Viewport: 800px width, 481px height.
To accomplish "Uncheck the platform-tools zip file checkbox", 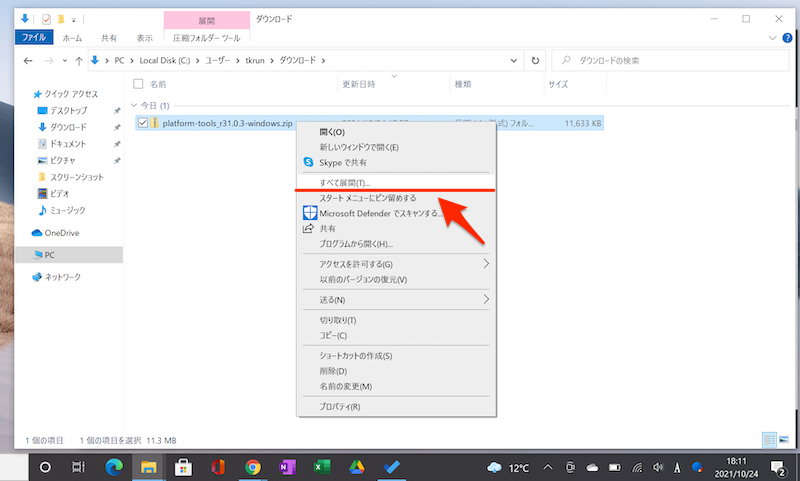I will [143, 123].
